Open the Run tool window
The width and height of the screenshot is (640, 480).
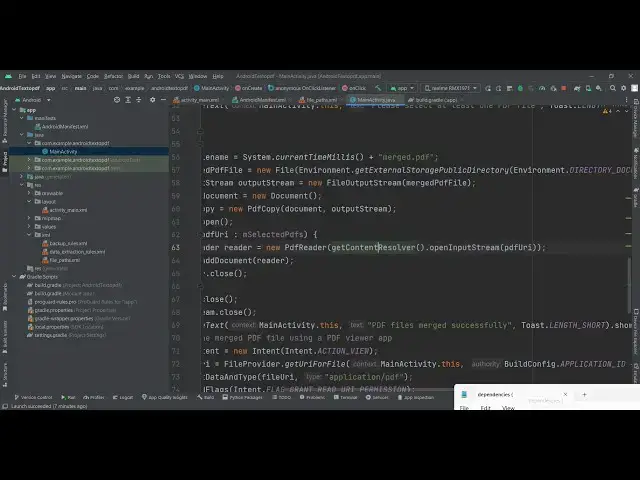coord(68,397)
